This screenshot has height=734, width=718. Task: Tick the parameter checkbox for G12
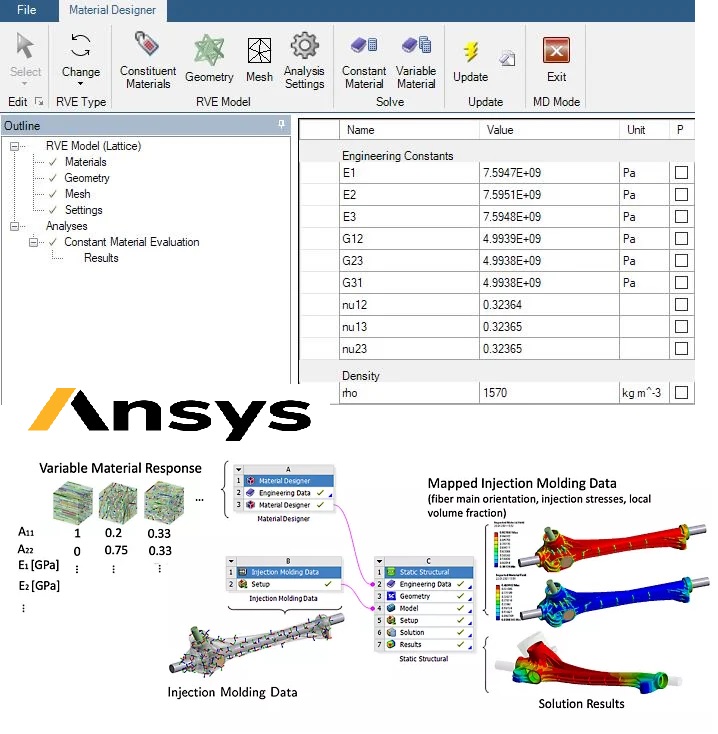pos(681,239)
